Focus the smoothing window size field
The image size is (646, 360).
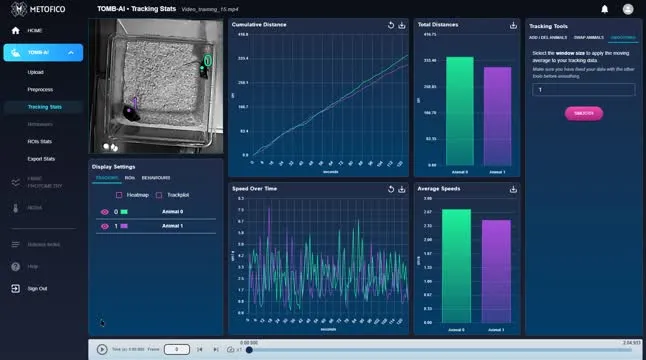[583, 90]
